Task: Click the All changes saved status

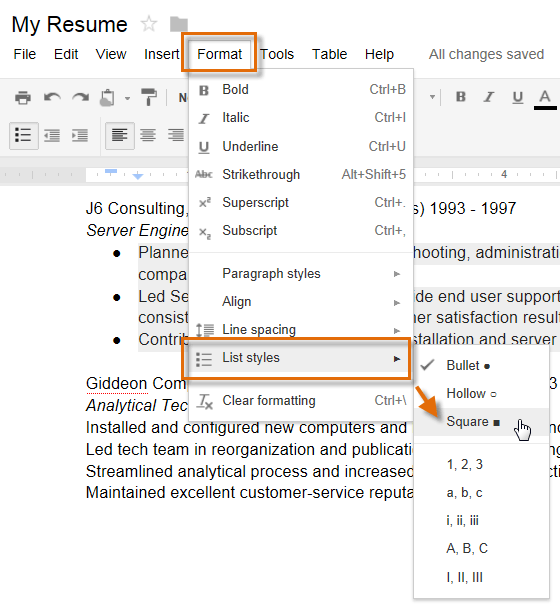Action: click(486, 54)
